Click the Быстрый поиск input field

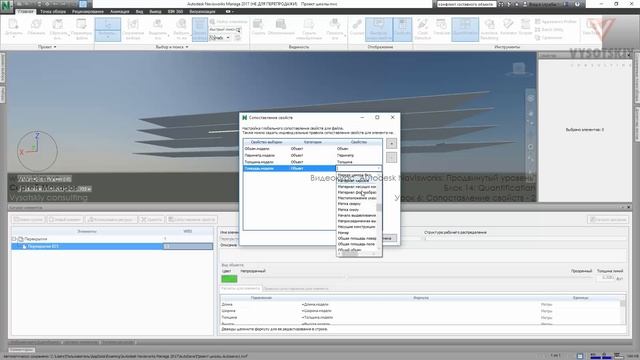(x=224, y=29)
